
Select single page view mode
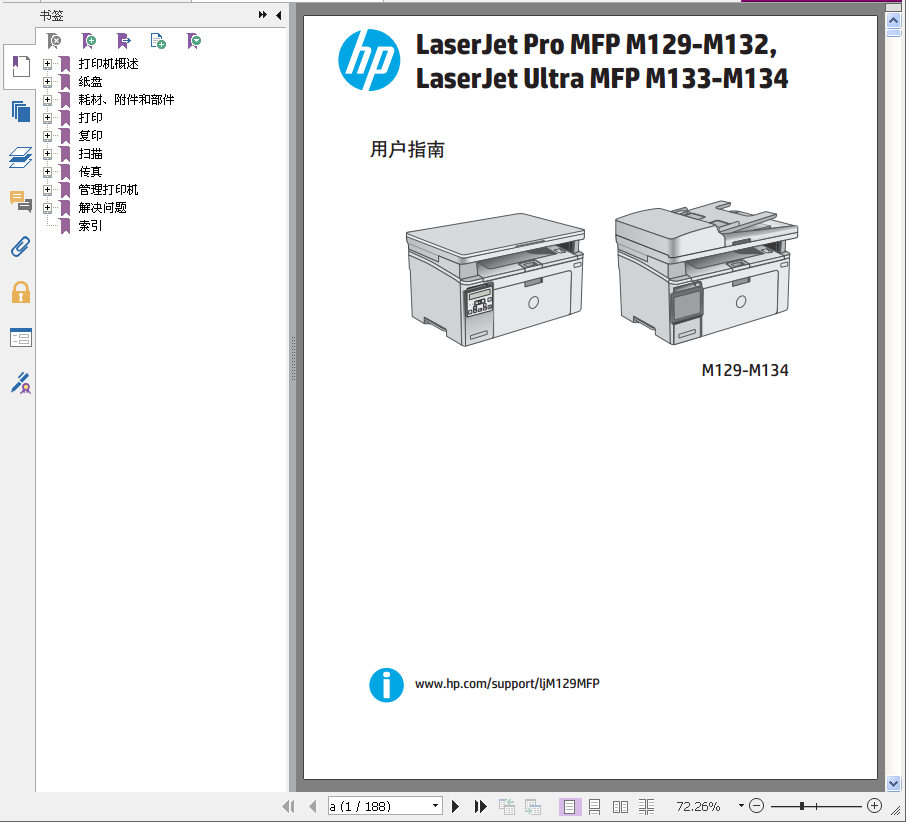coord(570,806)
